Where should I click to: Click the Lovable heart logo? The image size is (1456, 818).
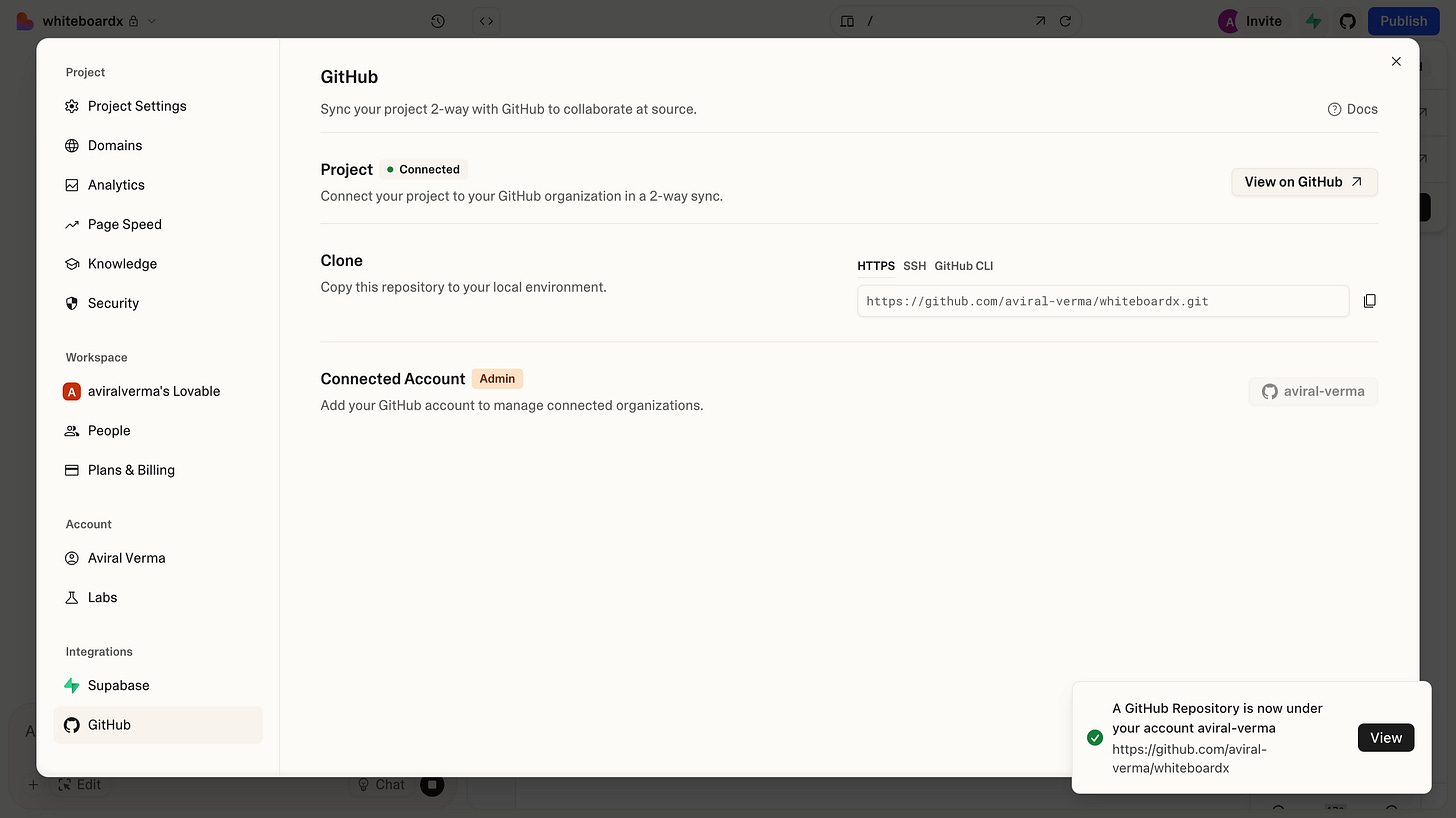(25, 21)
